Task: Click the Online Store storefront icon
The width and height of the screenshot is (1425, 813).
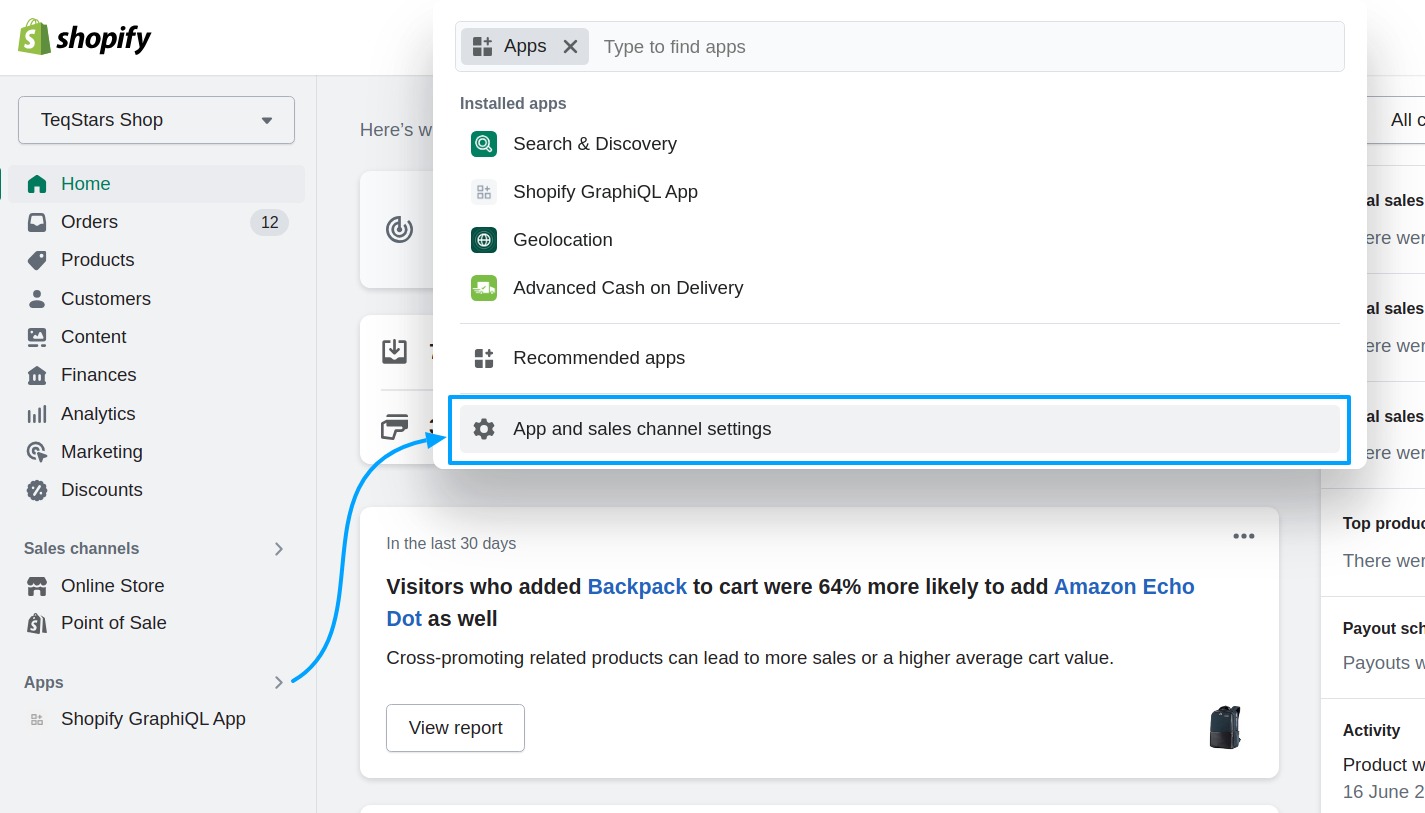Action: (x=37, y=586)
